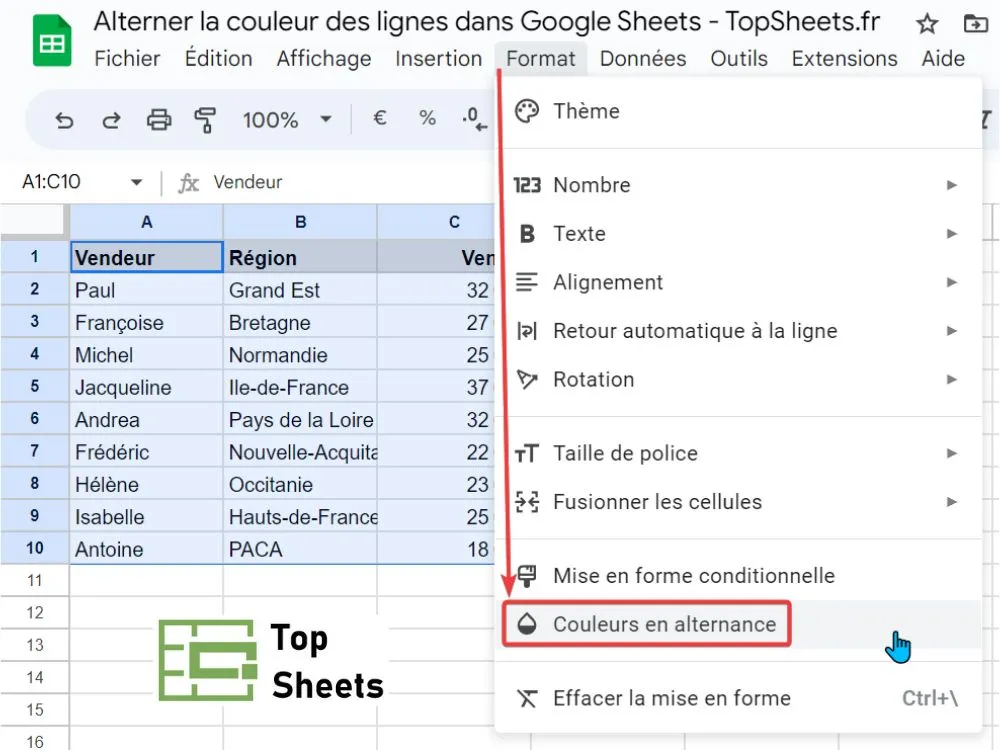Select Mise en forme conditionnelle
1000x750 pixels.
[x=739, y=576]
